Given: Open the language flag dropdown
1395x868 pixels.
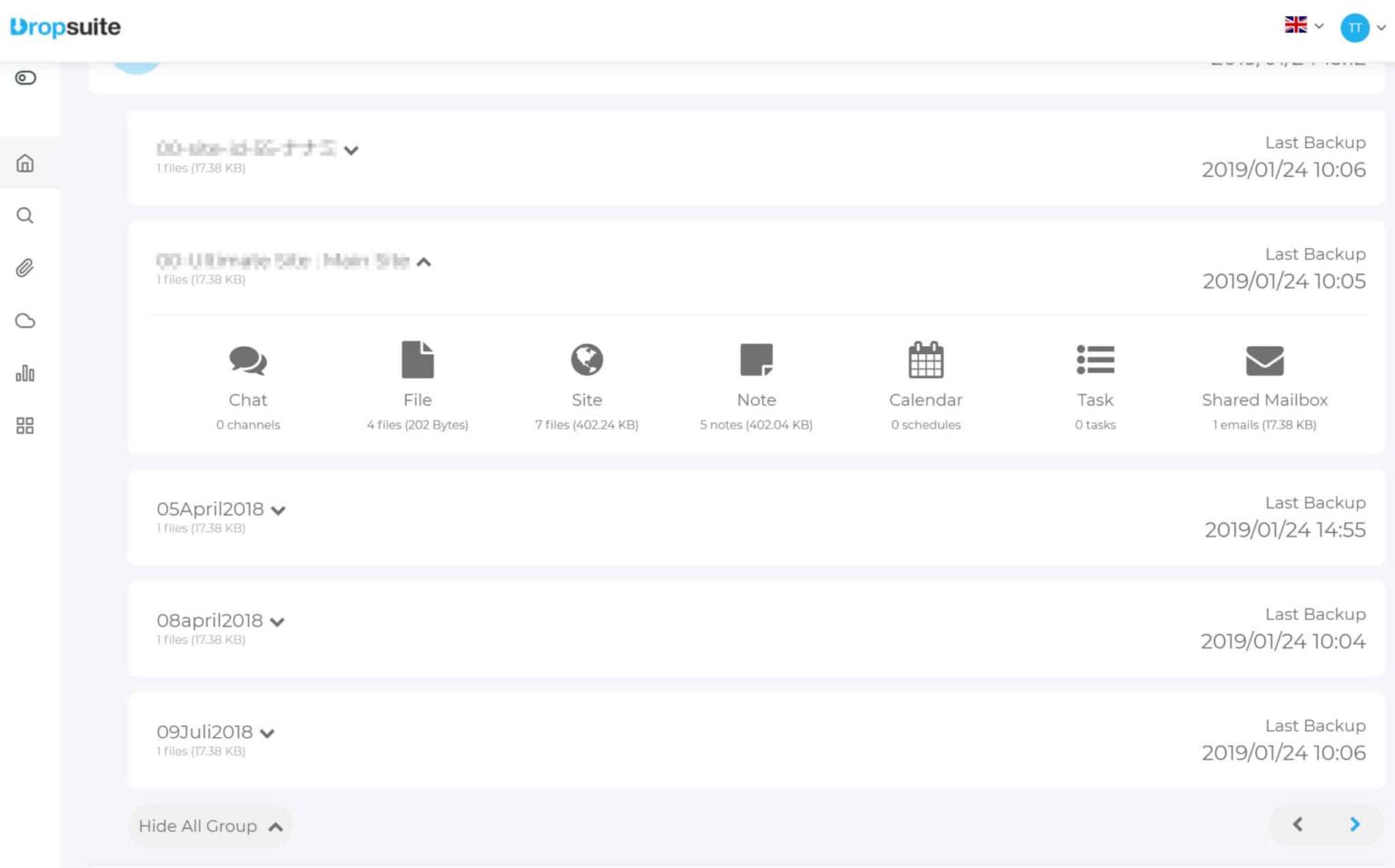Looking at the screenshot, I should (x=1302, y=25).
